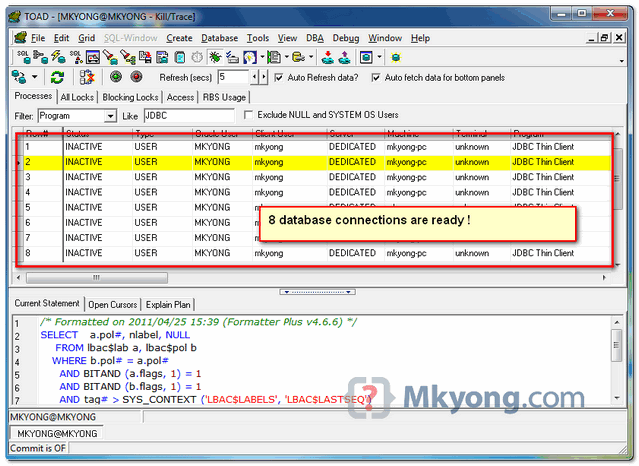Open the Database menu
This screenshot has height=466, width=639.
click(x=219, y=38)
